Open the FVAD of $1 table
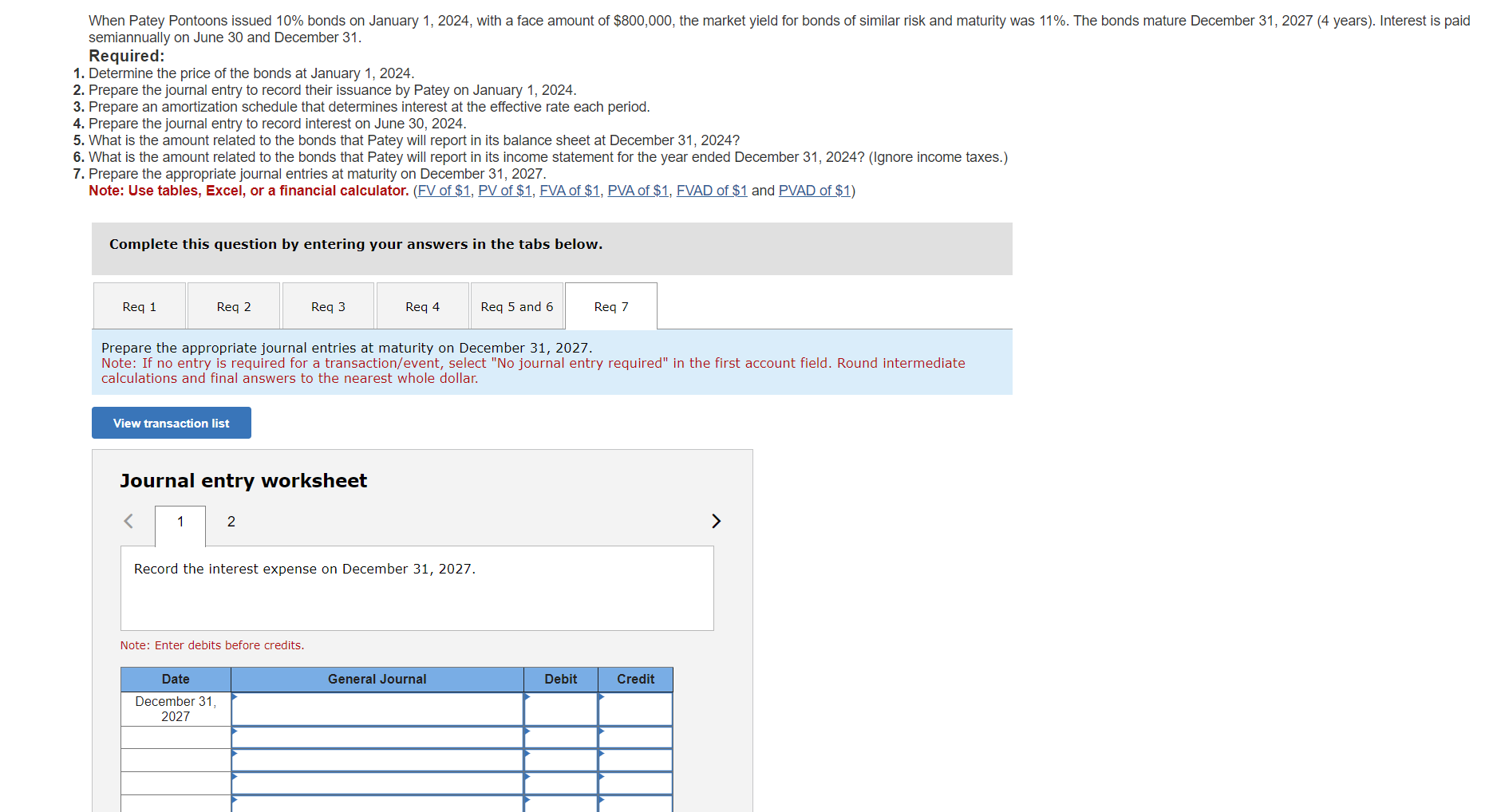 pyautogui.click(x=711, y=190)
